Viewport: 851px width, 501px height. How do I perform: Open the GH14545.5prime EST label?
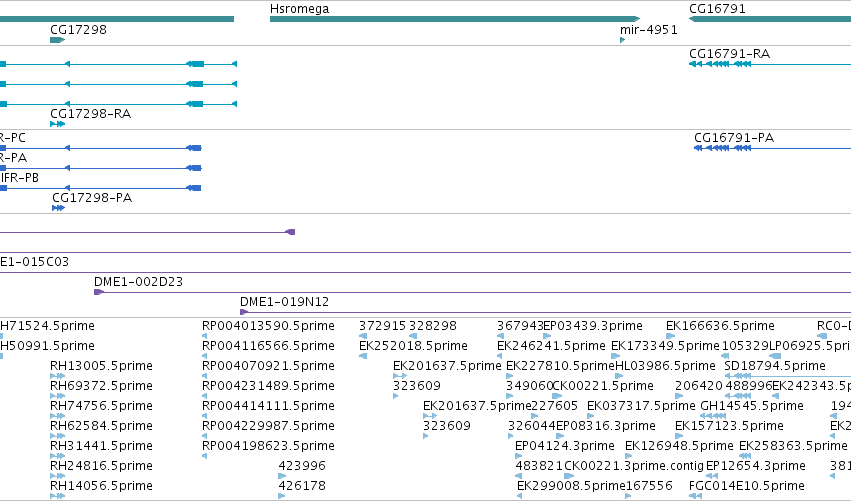click(752, 407)
